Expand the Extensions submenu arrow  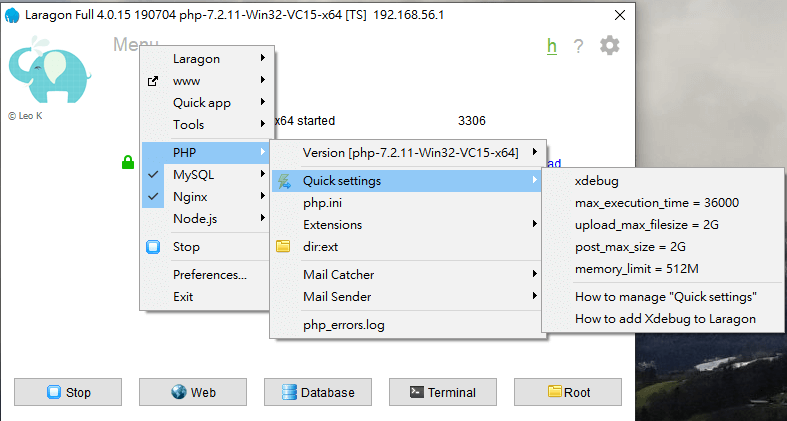[x=535, y=224]
